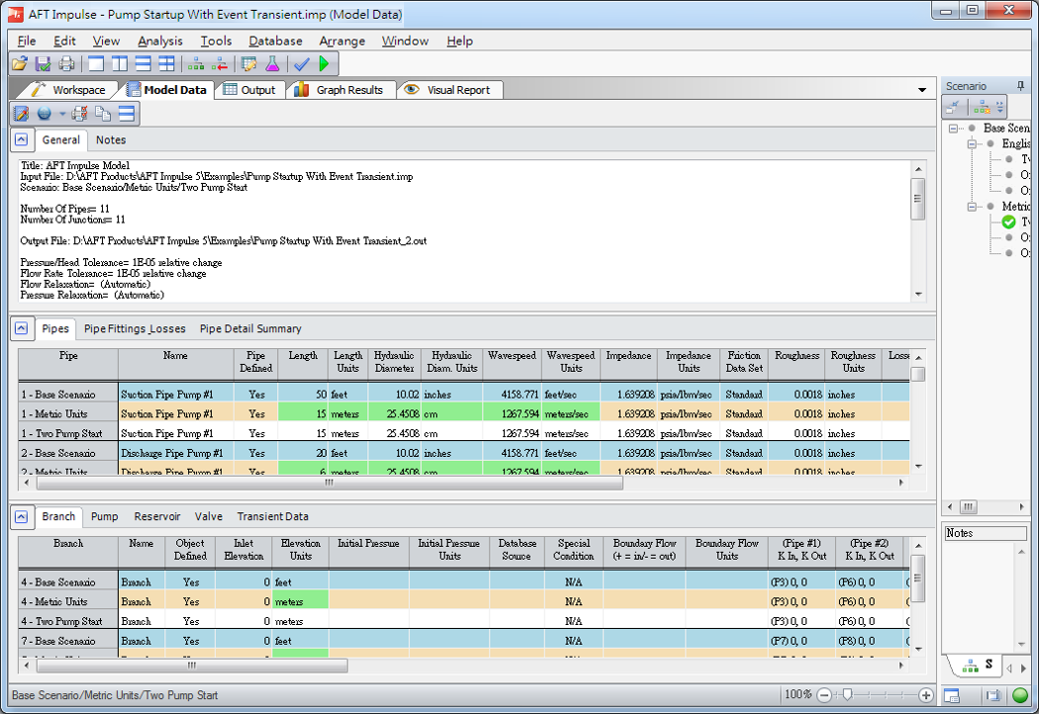This screenshot has height=714, width=1039.
Task: Open the pencil-and-table output control icon
Action: [249, 64]
